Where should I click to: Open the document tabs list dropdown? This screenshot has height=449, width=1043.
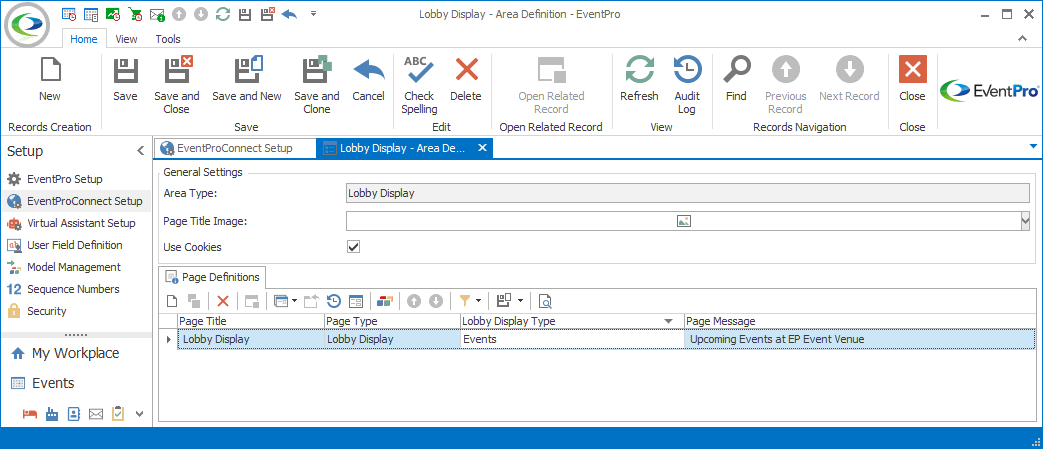click(1033, 146)
